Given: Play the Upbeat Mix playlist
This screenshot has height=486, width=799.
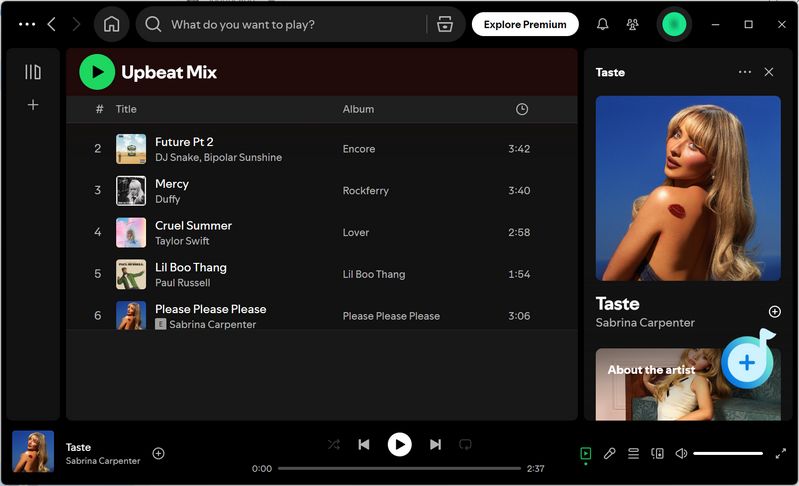Looking at the screenshot, I should [97, 72].
